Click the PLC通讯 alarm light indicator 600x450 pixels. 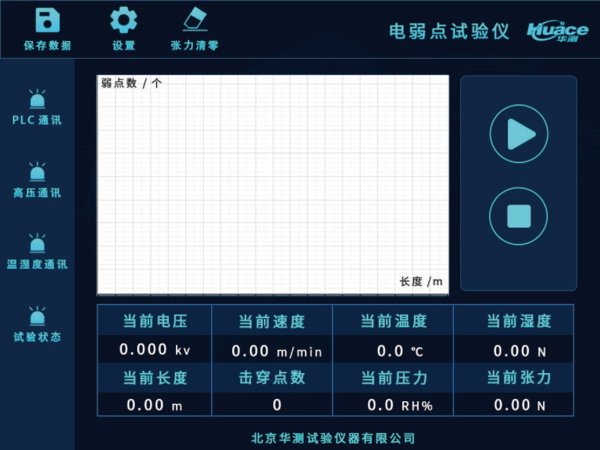[x=37, y=99]
